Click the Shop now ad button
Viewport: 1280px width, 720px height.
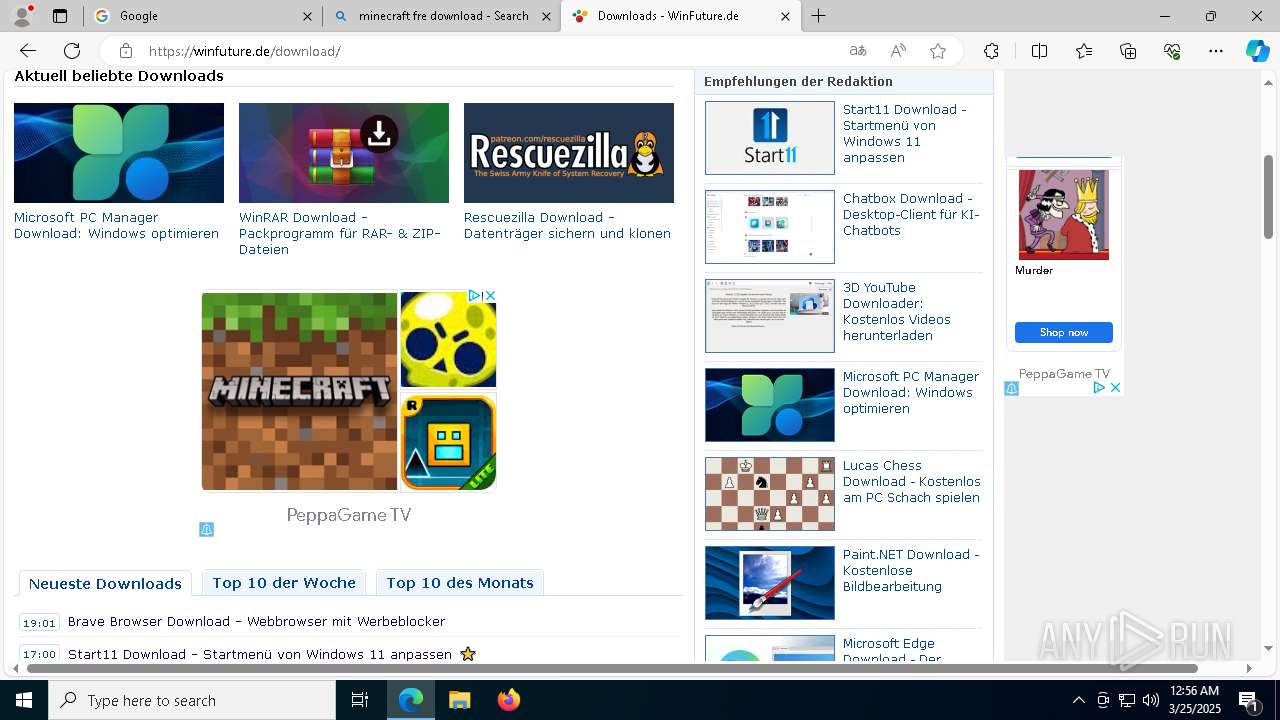pos(1064,333)
